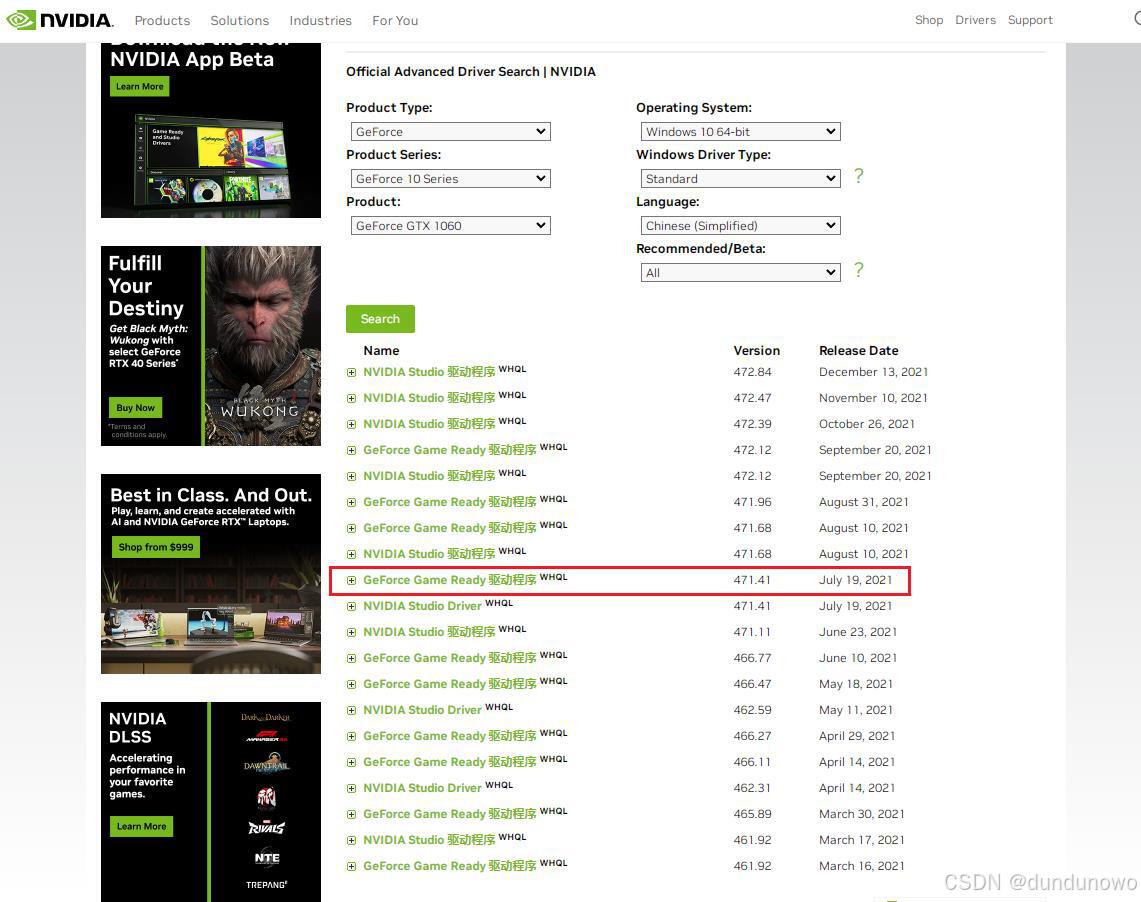
Task: Open NVIDIA Studio driver link dated December 13, 2021
Action: (429, 372)
